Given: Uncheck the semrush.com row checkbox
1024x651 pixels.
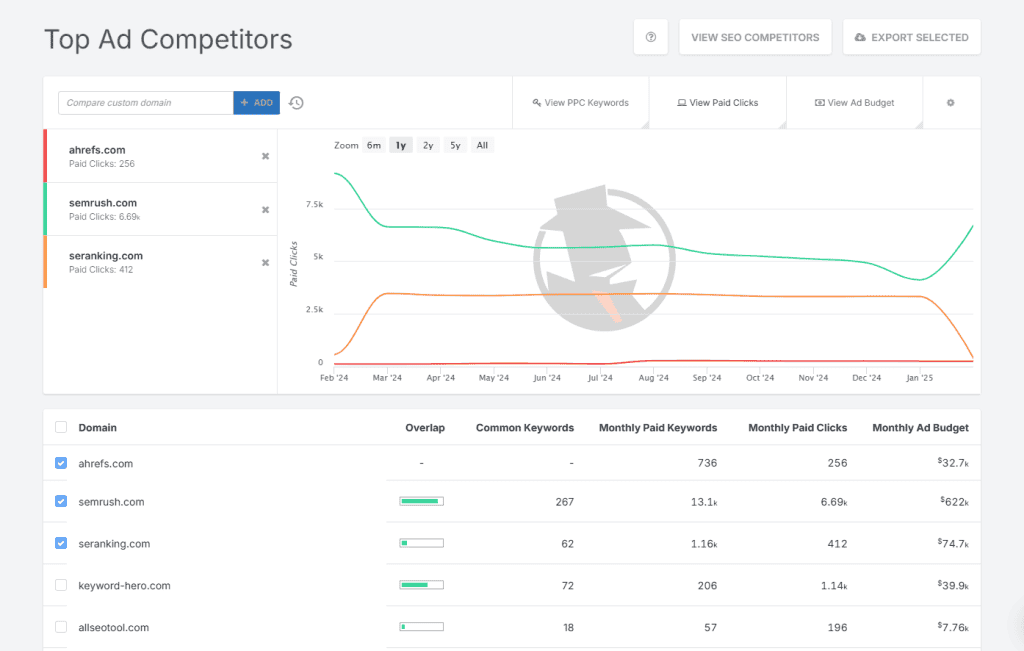Looking at the screenshot, I should [61, 501].
